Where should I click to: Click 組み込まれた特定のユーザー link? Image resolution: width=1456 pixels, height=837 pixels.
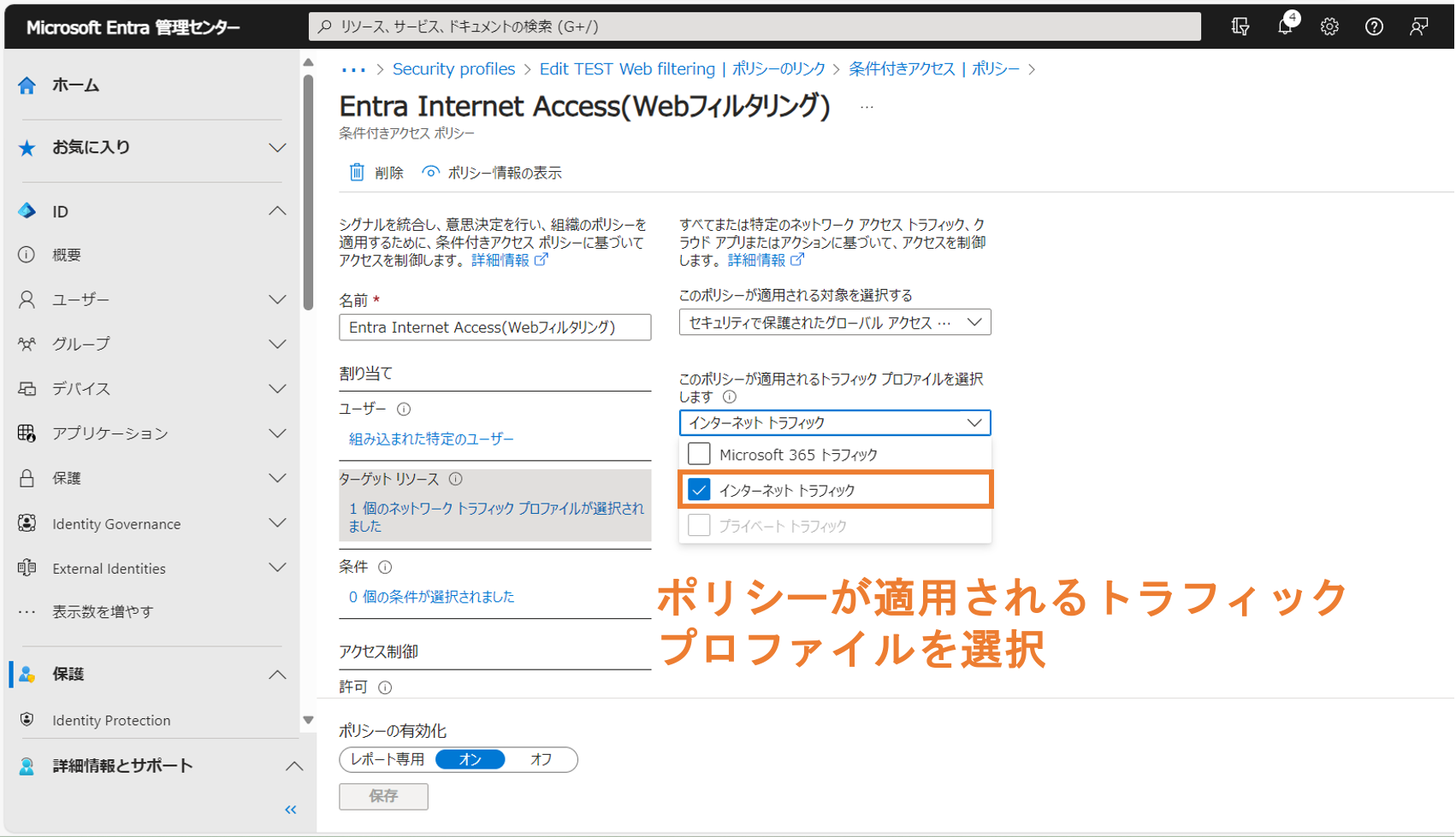431,439
